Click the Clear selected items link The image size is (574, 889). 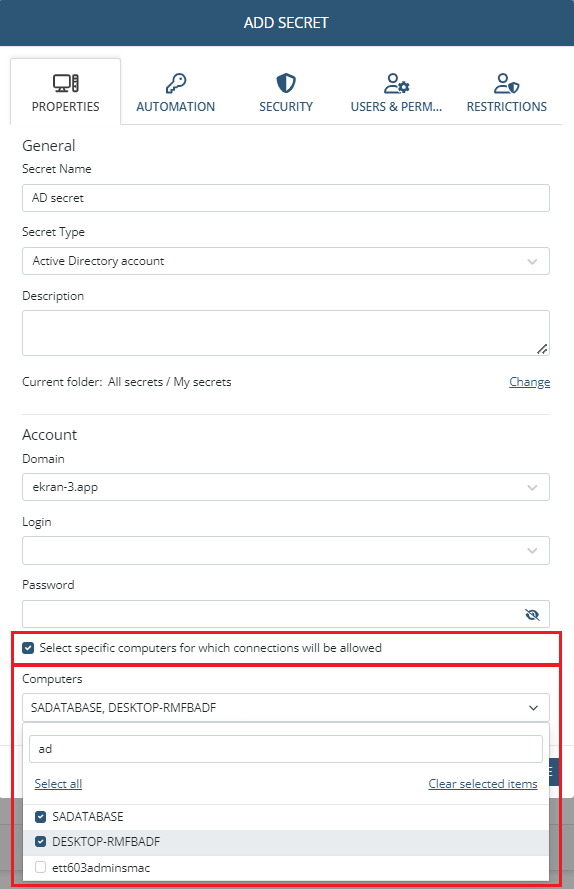click(x=483, y=784)
